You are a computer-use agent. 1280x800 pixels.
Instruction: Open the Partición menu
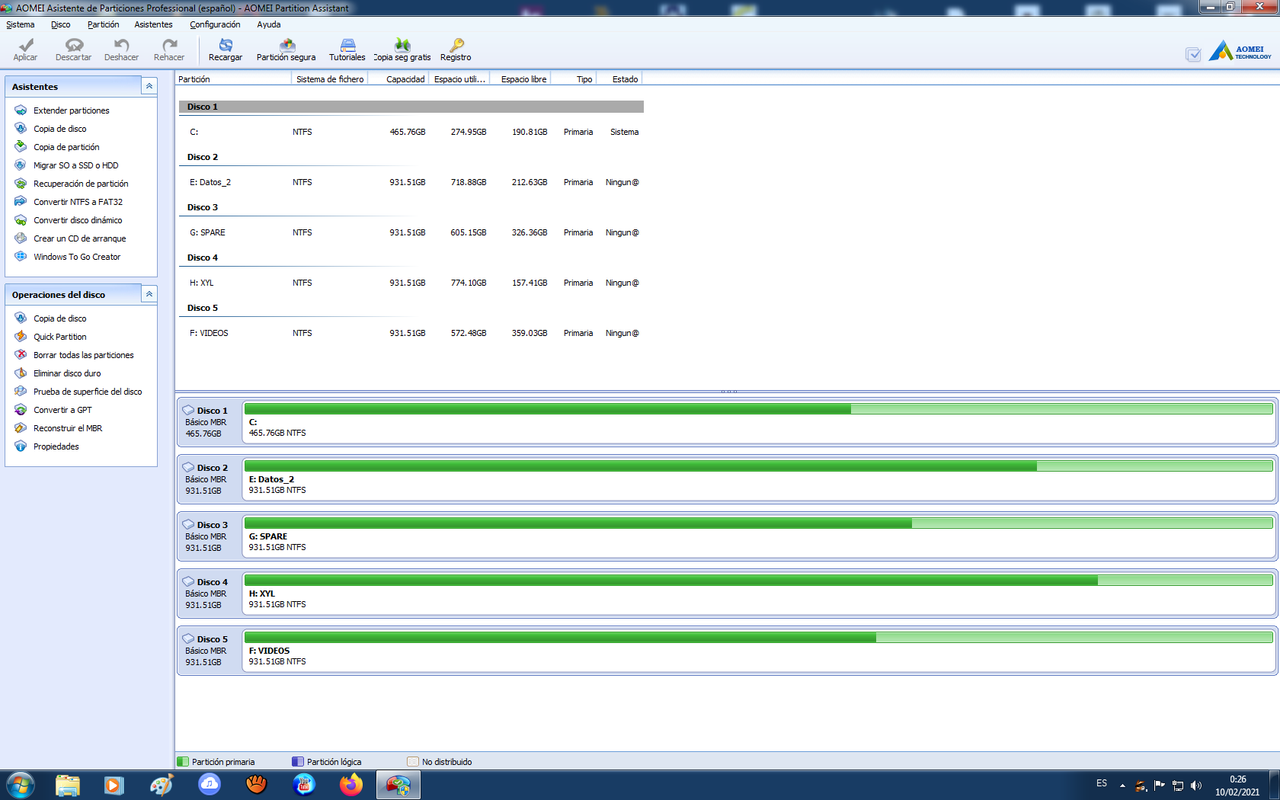[x=103, y=24]
